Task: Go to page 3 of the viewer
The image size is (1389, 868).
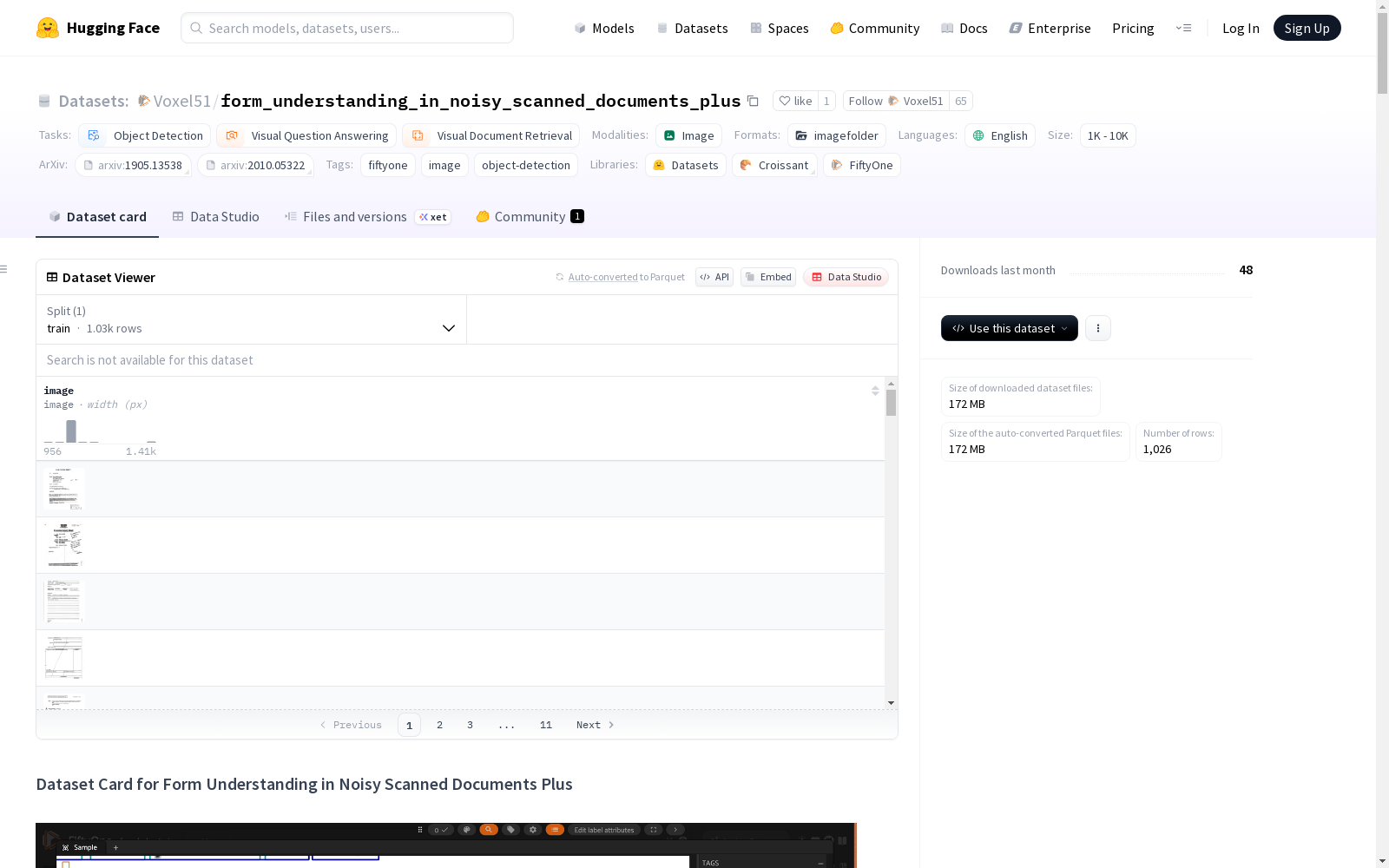Action: pos(470,725)
